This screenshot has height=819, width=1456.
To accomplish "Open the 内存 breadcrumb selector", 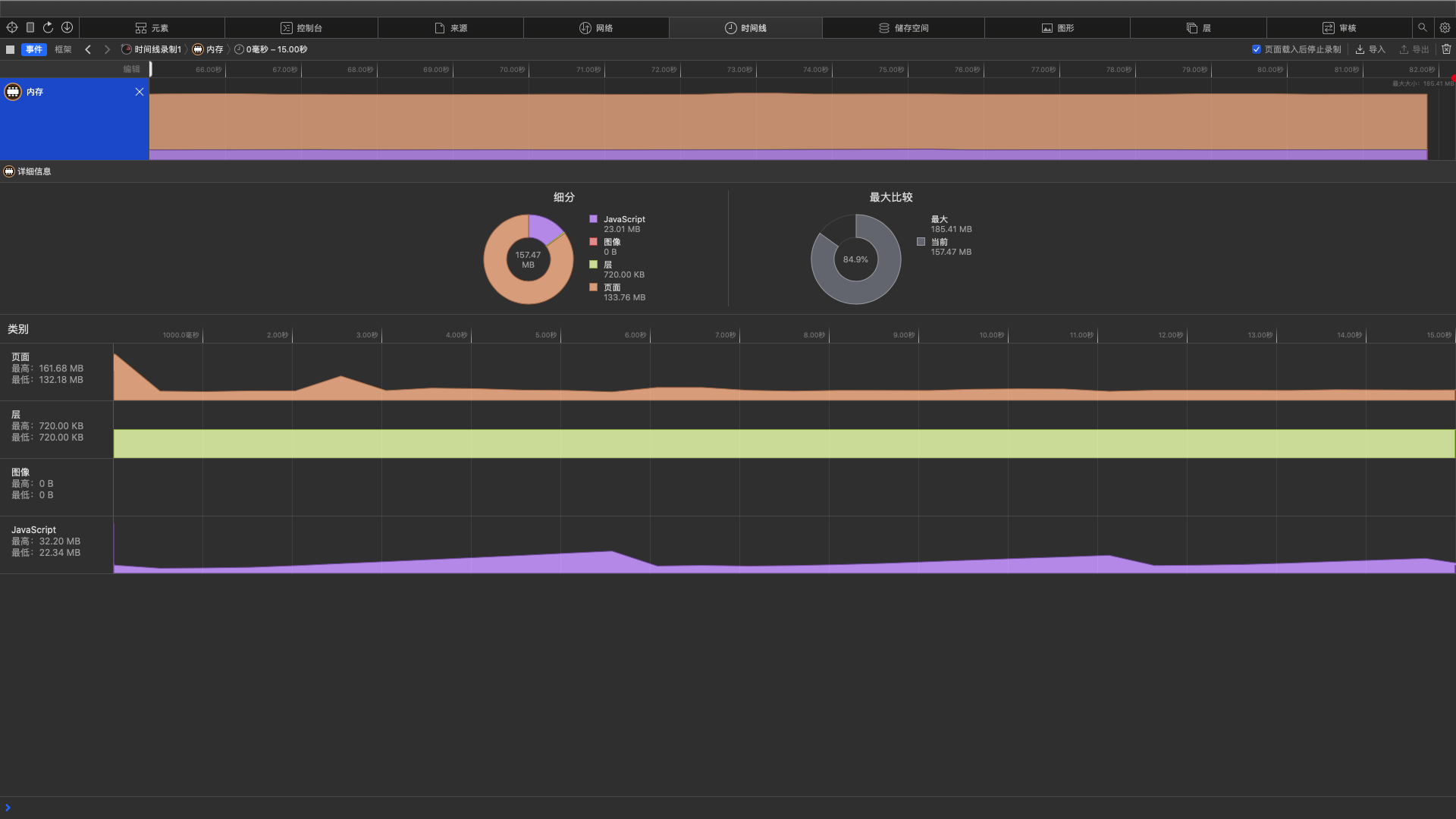I will pos(209,49).
